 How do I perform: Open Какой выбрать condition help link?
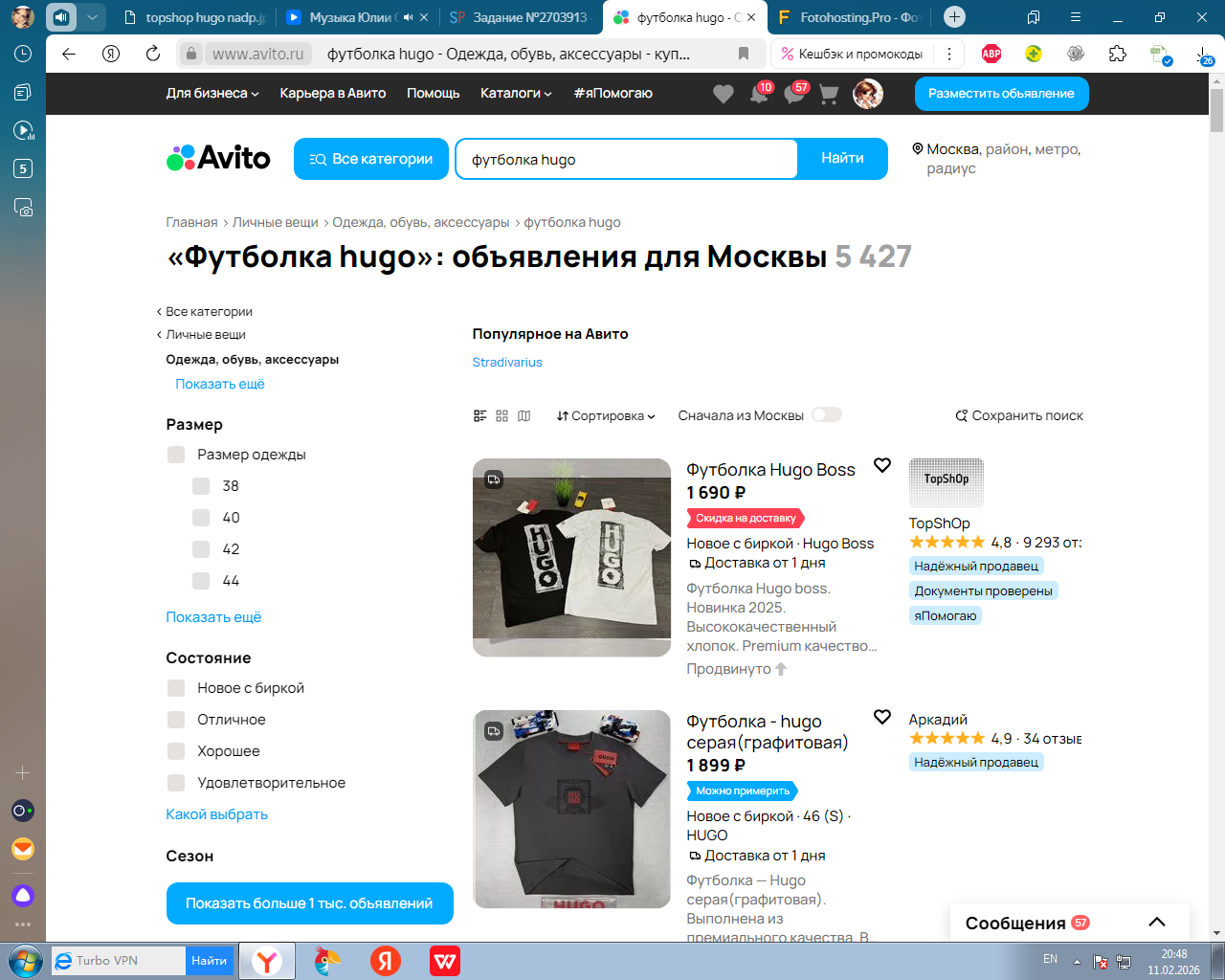coord(216,814)
